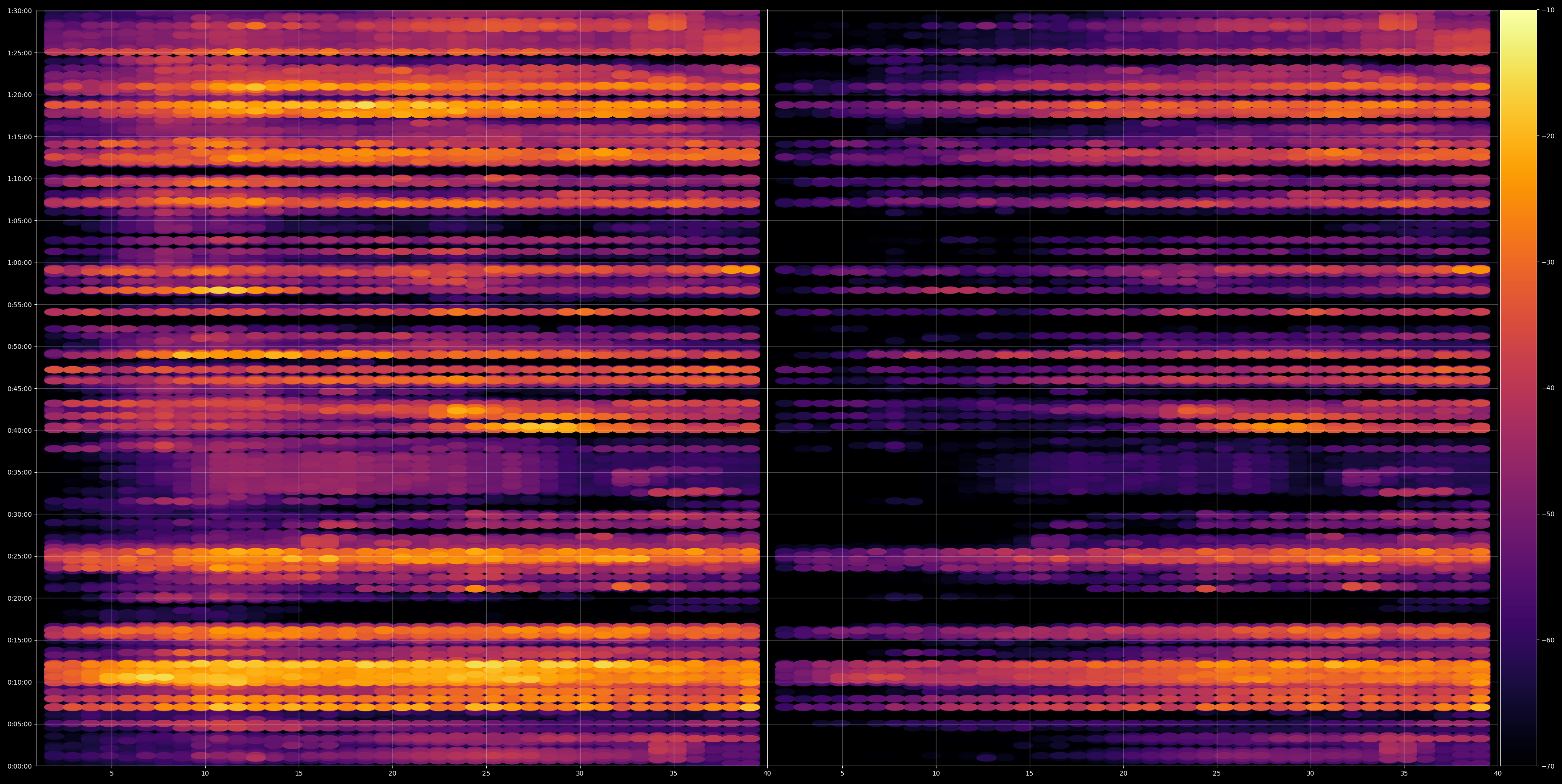Image resolution: width=1562 pixels, height=784 pixels.
Task: Click the 1:25:00 time axis label
Action: click(x=19, y=53)
